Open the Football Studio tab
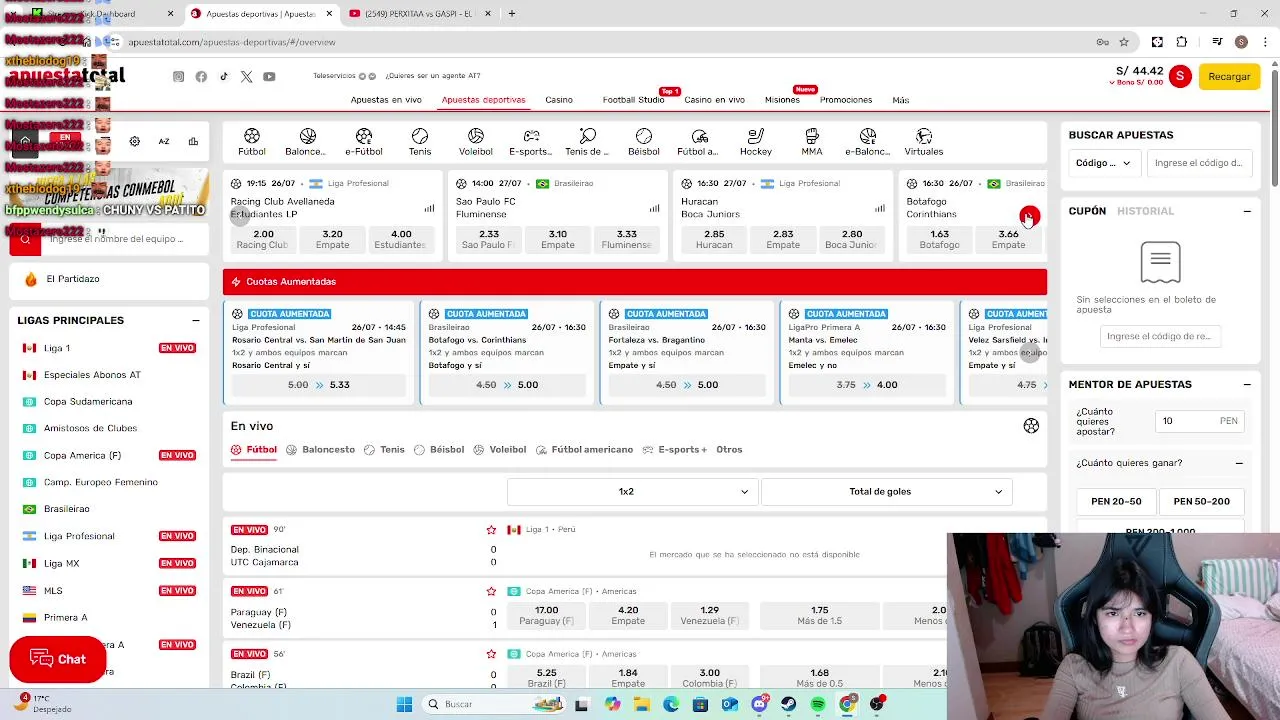This screenshot has width=1280, height=720. (633, 100)
